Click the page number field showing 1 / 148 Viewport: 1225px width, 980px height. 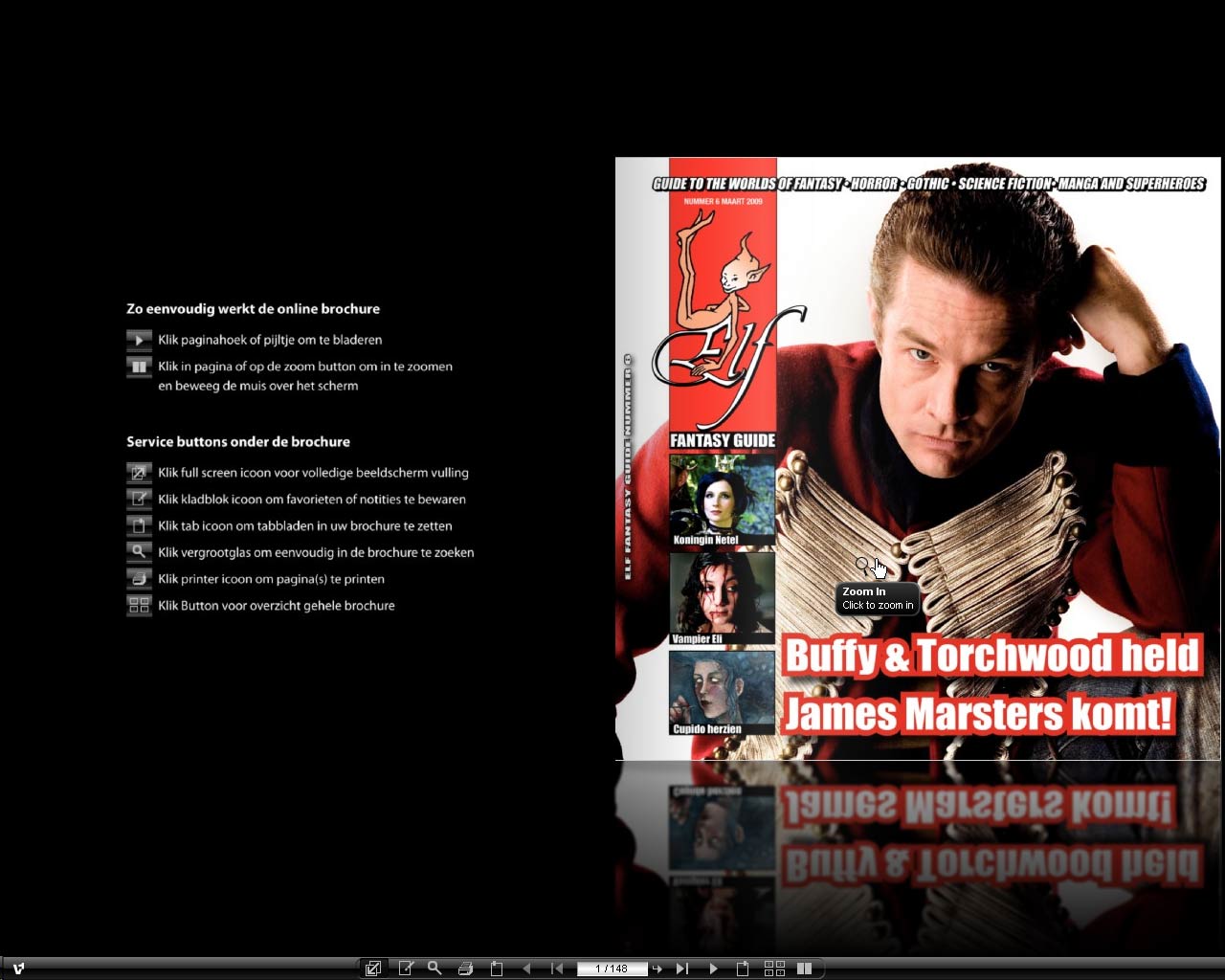point(612,969)
